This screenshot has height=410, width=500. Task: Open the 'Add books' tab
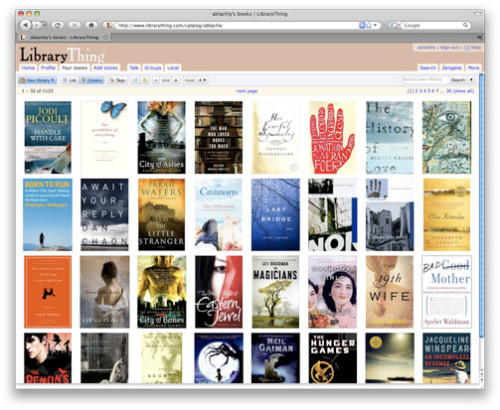pos(105,68)
